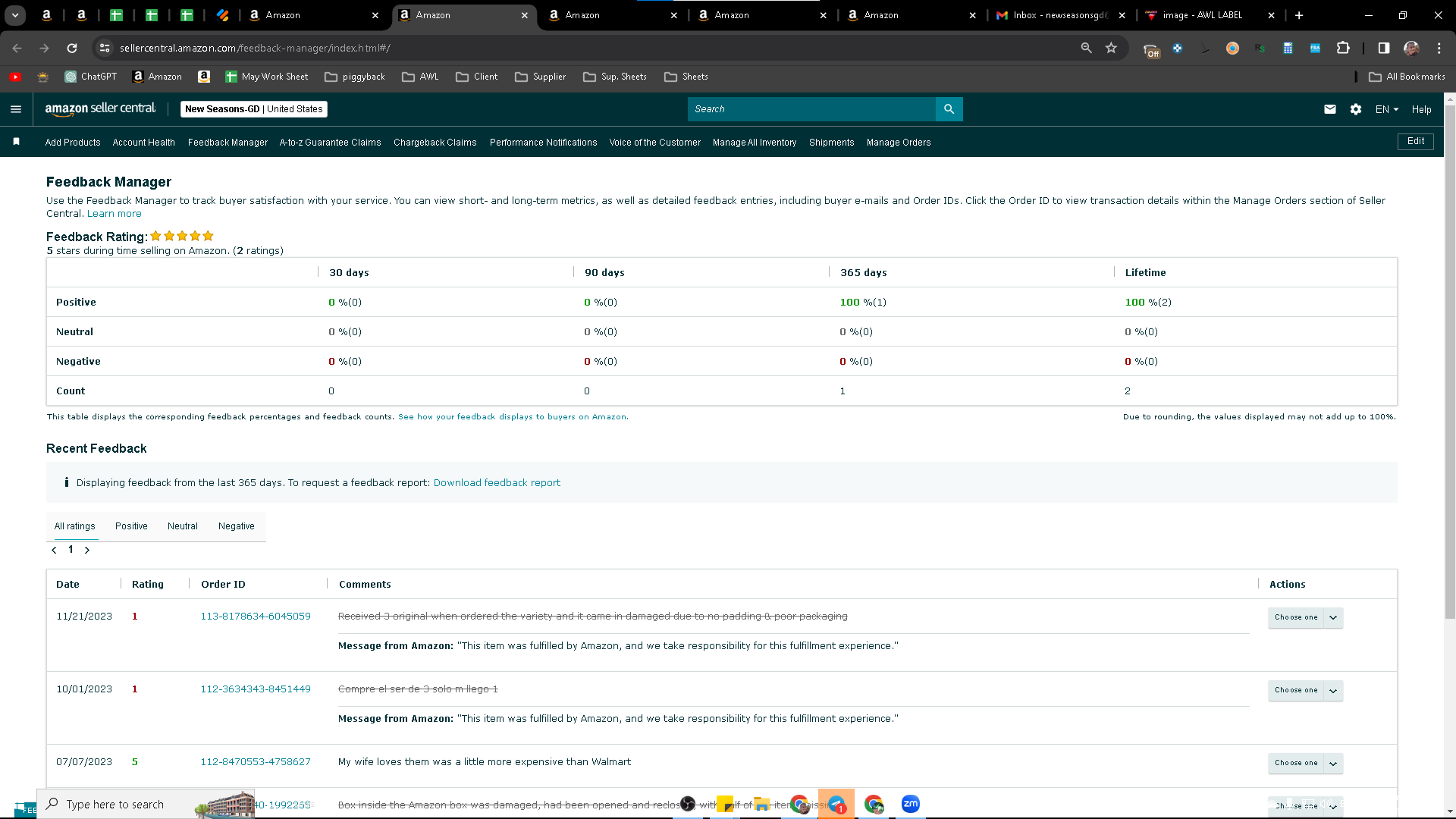Select the All ratings tab

coord(74,526)
